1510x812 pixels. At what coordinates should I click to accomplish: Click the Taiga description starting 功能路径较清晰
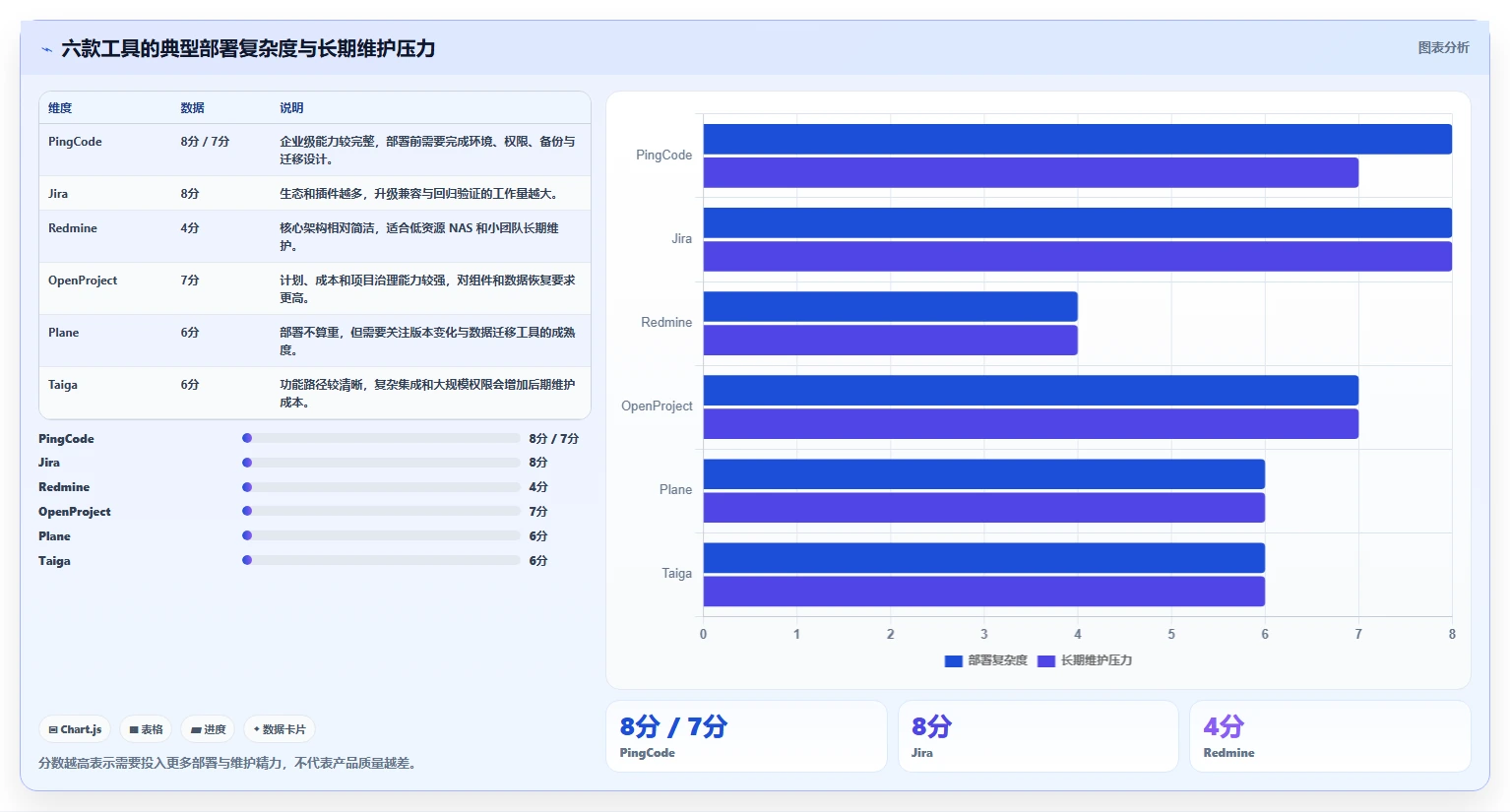click(x=427, y=394)
